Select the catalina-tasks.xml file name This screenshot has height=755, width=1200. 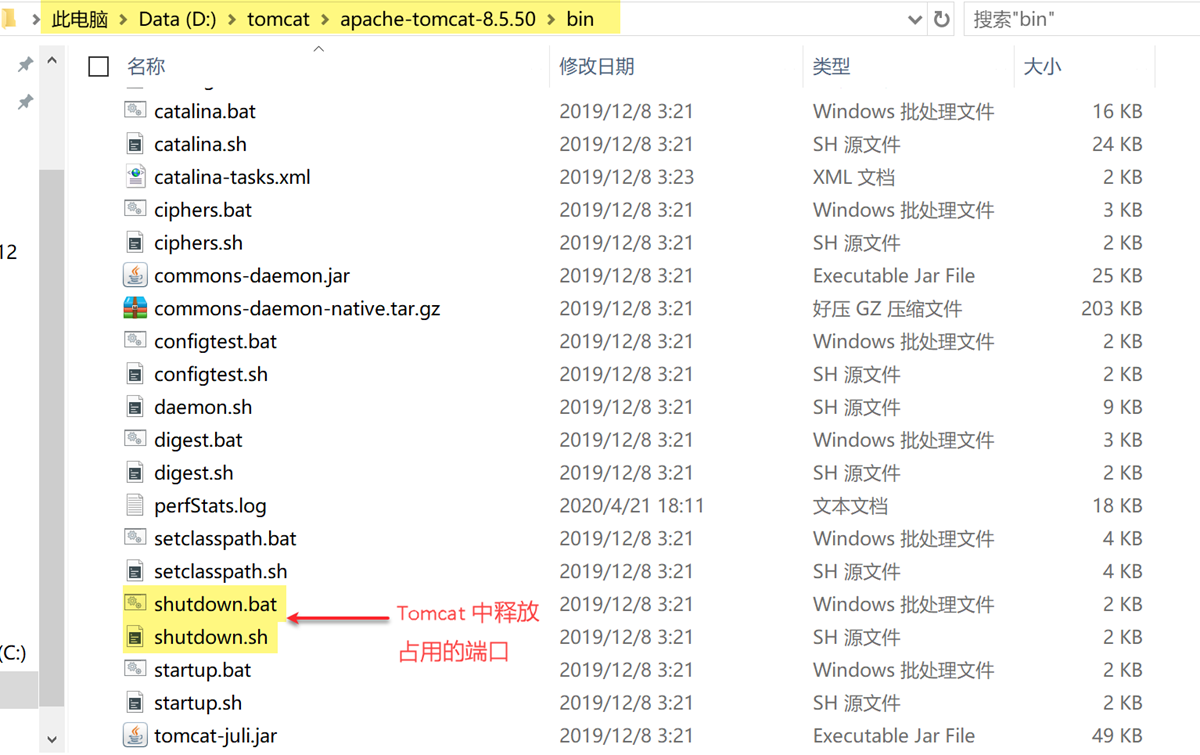232,177
